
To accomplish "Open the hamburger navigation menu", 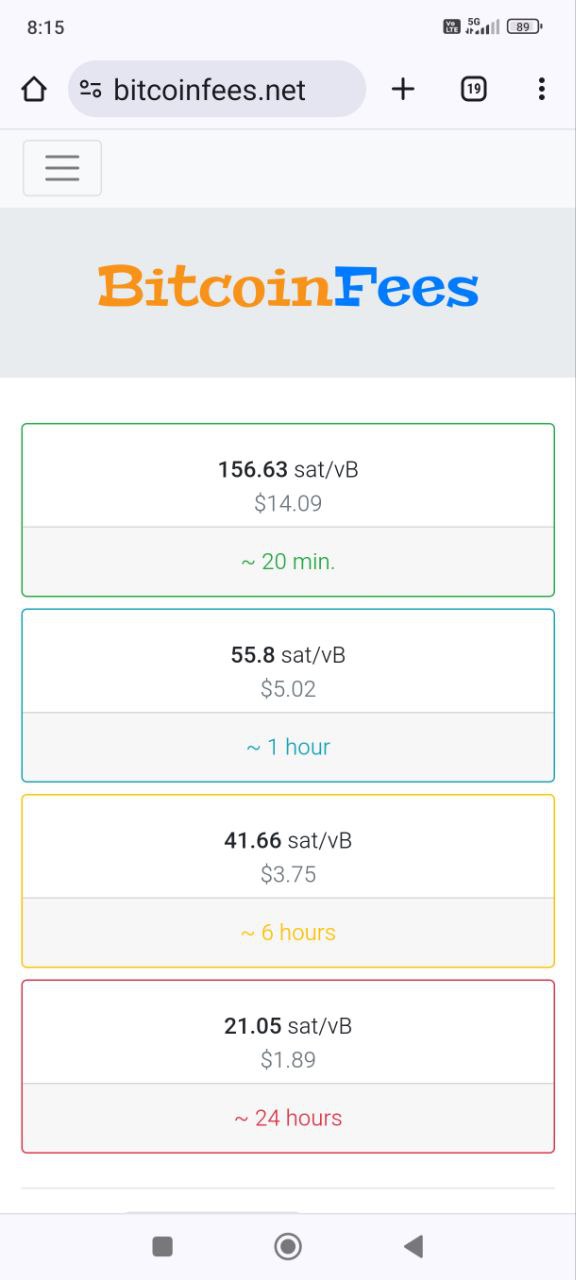I will coord(62,168).
